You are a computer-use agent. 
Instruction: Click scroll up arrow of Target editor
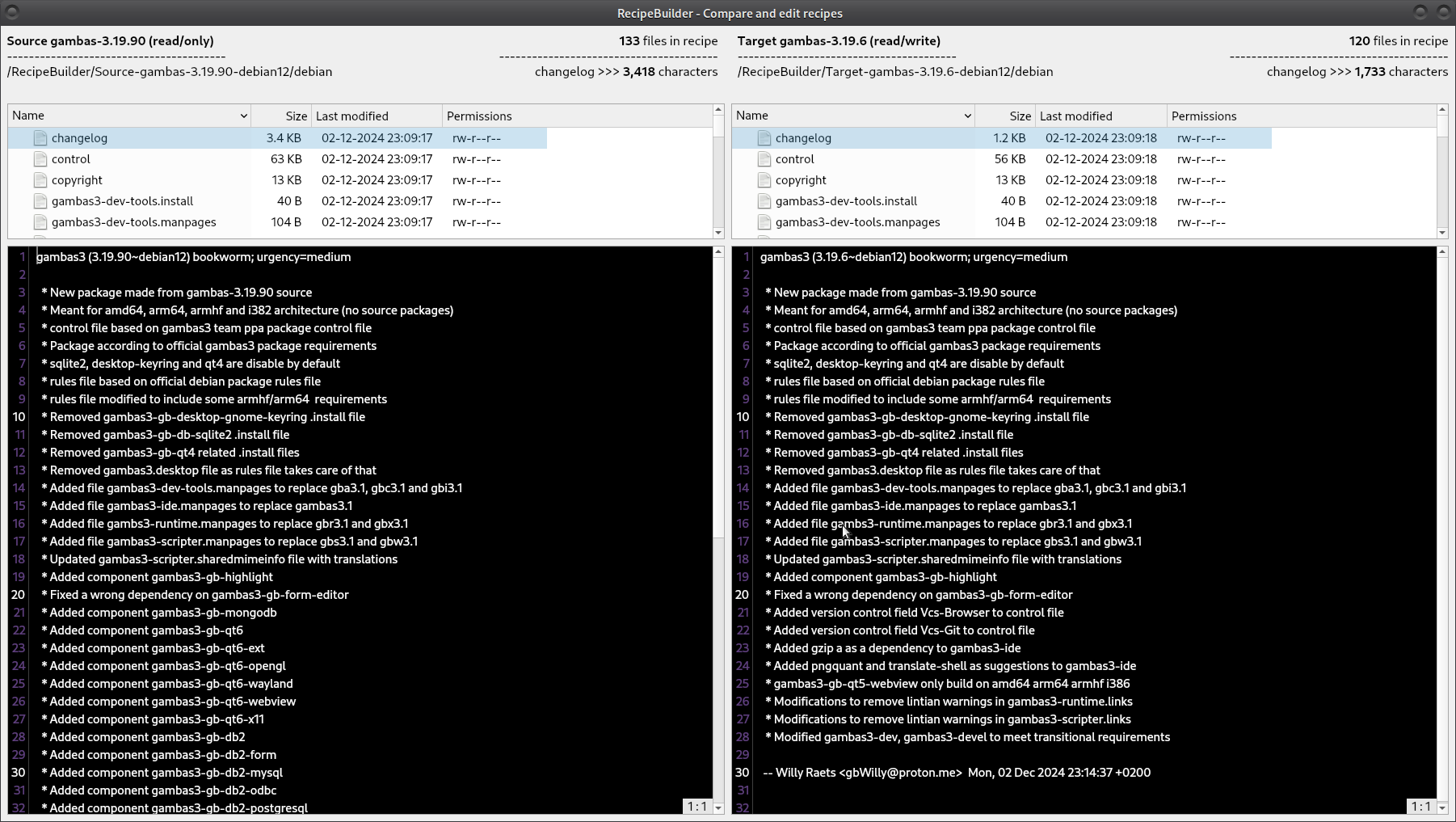[1442, 252]
